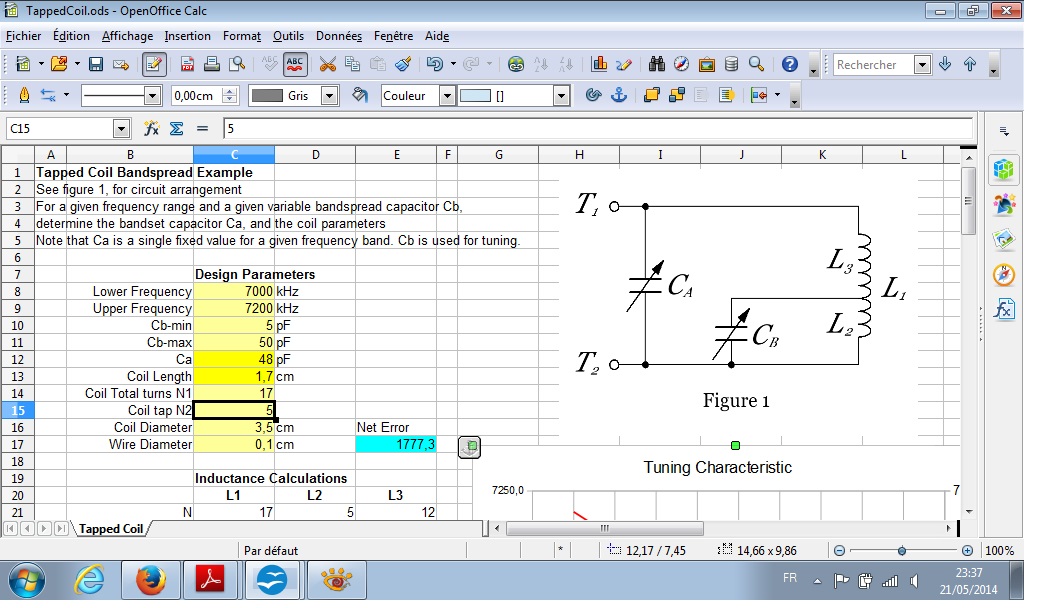Send document by e-mail icon
The height and width of the screenshot is (608, 1038).
[120, 64]
